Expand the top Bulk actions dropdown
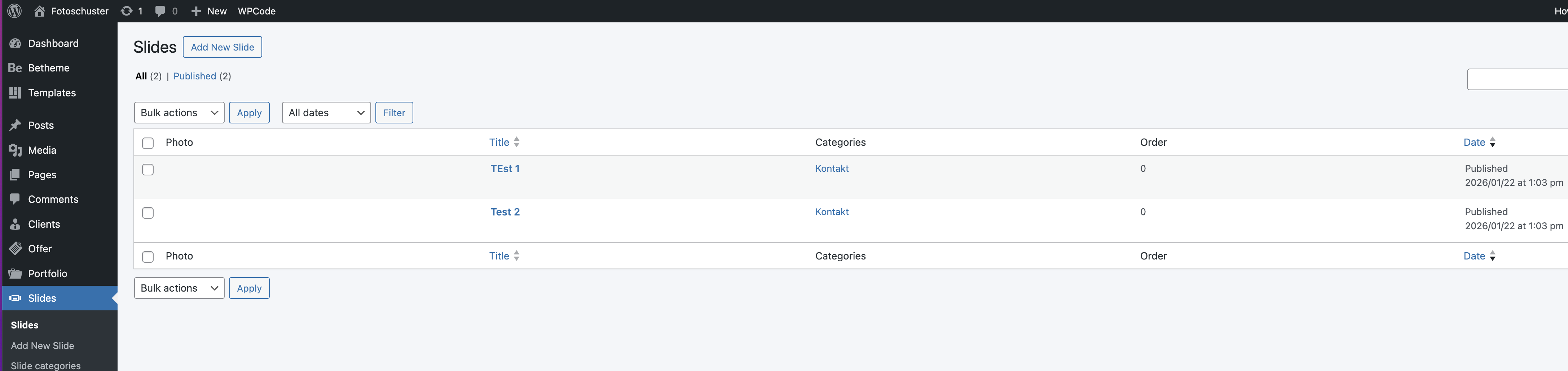The height and width of the screenshot is (371, 1568). 179,113
